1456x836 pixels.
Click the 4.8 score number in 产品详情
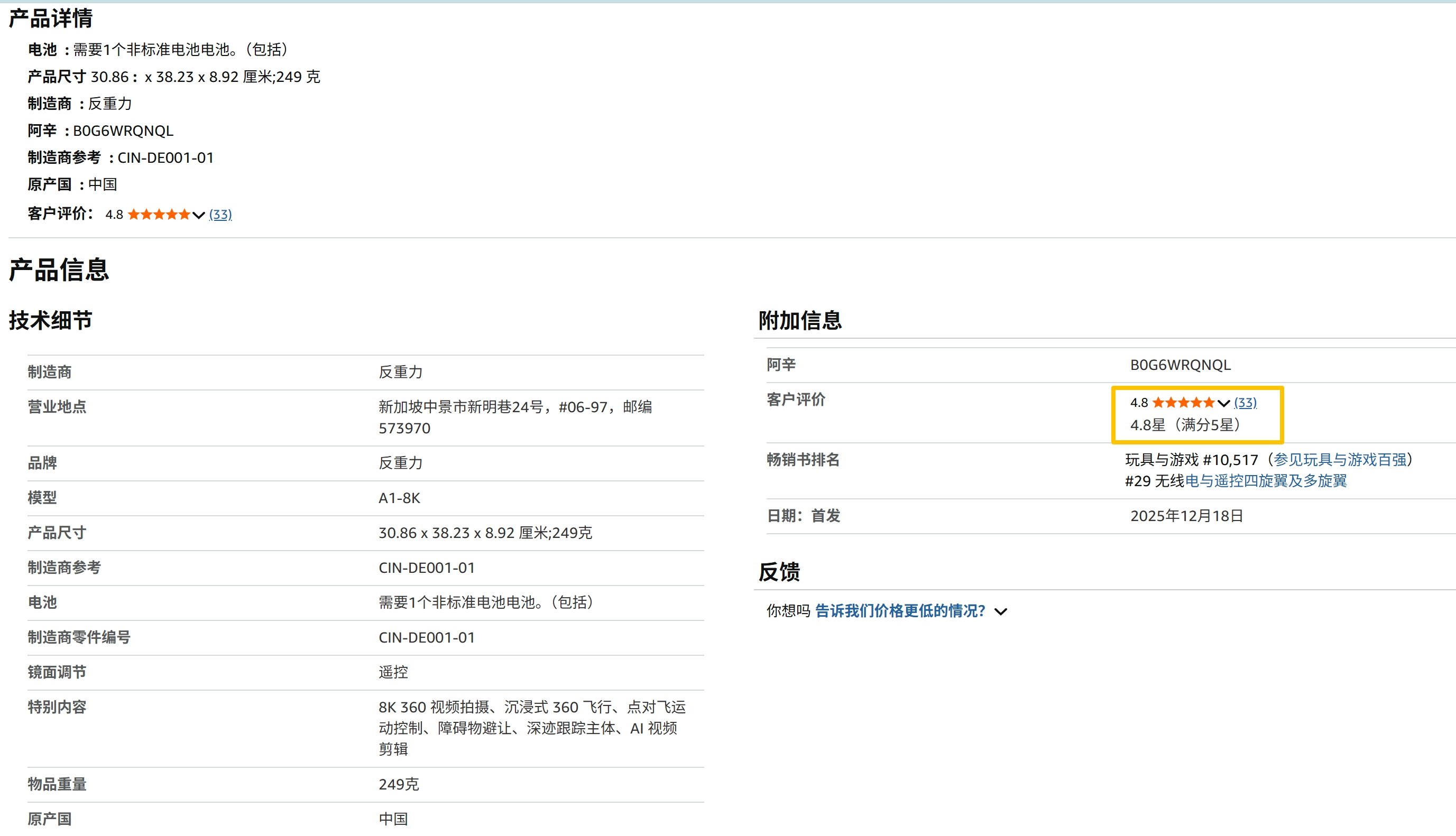[114, 215]
